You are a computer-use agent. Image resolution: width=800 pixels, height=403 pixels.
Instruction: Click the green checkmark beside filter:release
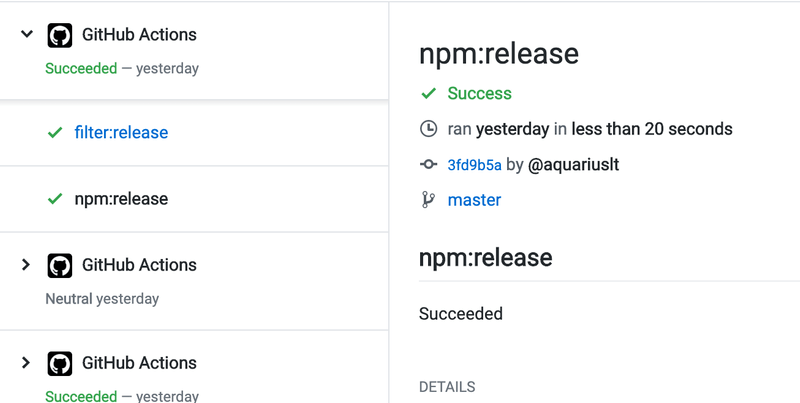pyautogui.click(x=55, y=133)
